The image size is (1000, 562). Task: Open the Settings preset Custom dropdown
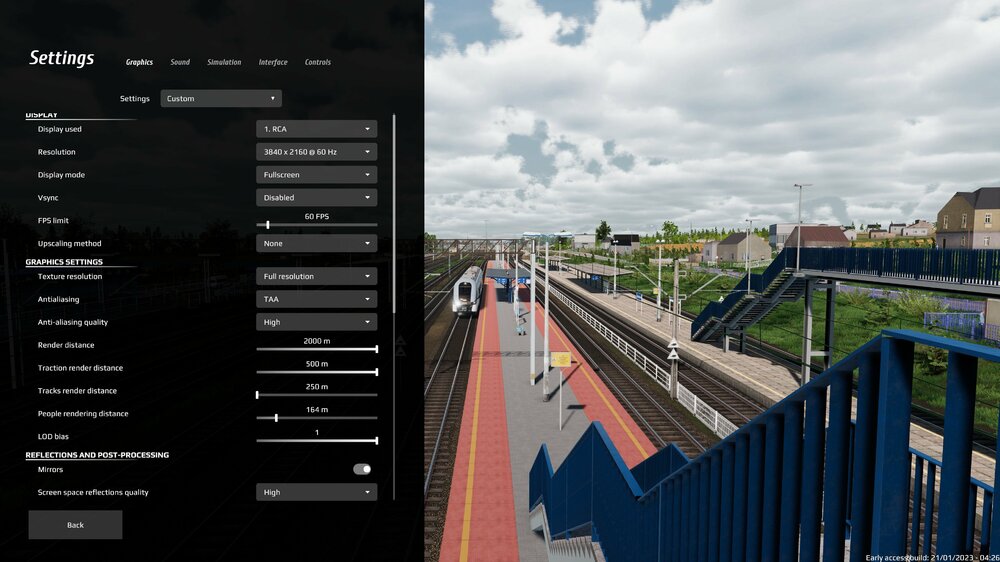click(221, 99)
